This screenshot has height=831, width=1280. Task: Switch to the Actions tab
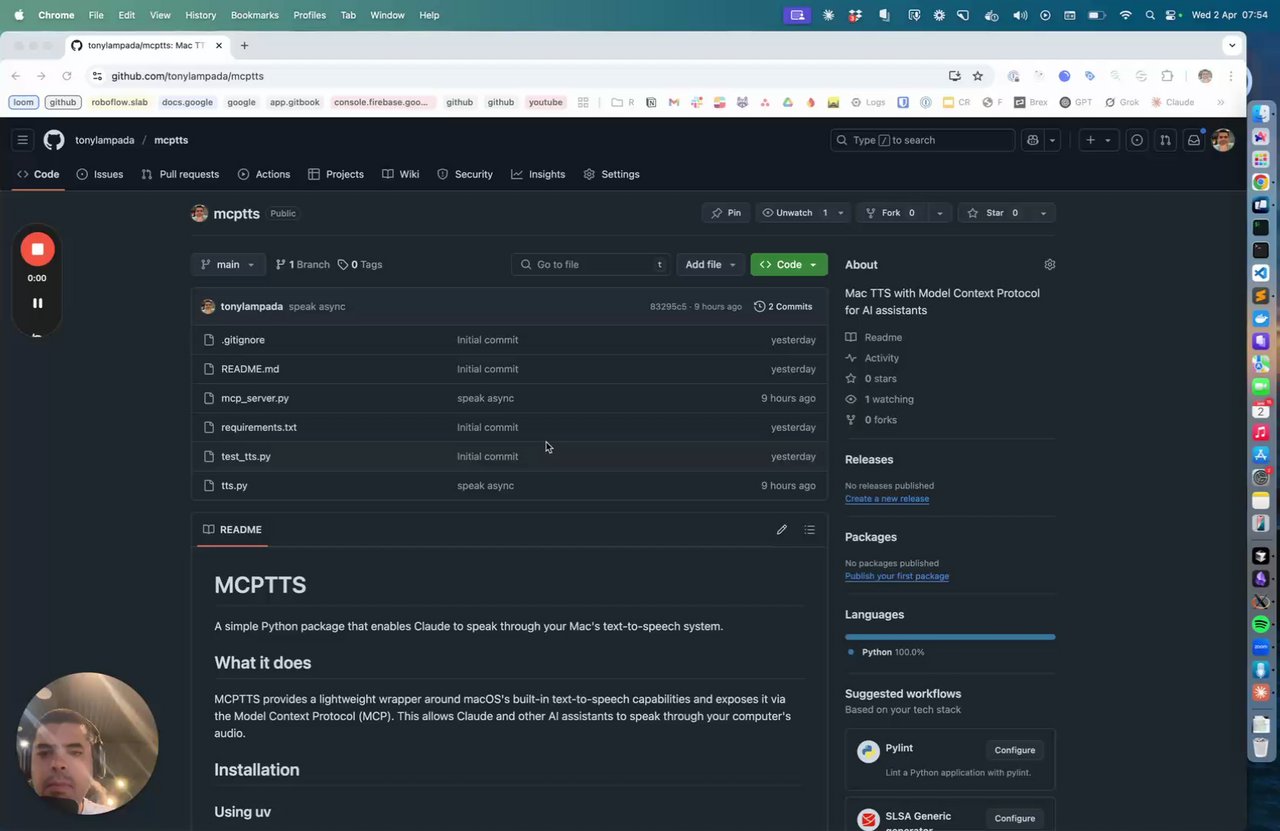pyautogui.click(x=264, y=174)
